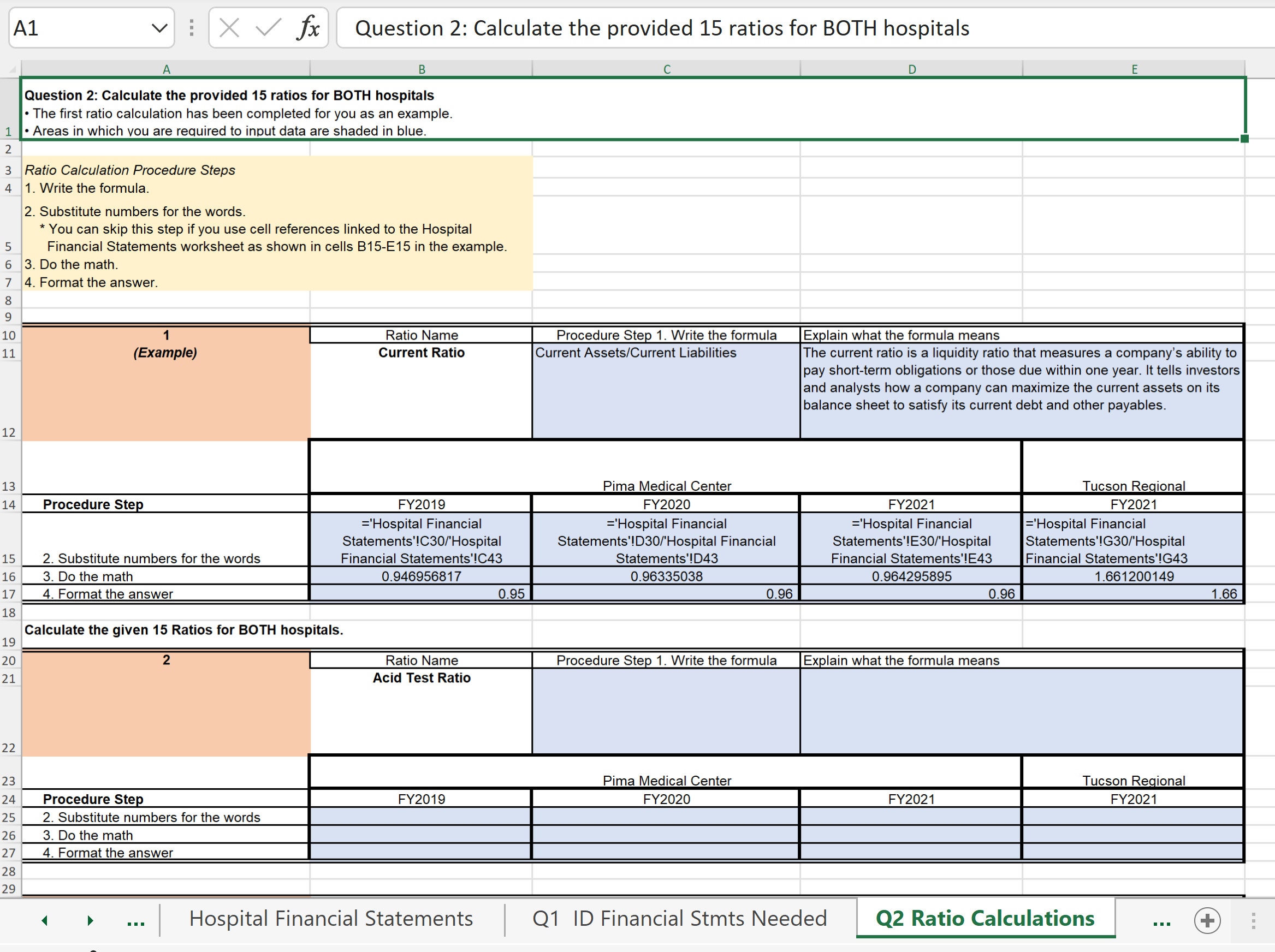Click the formula bar vertical dots handle
The width and height of the screenshot is (1275, 952).
pyautogui.click(x=191, y=28)
